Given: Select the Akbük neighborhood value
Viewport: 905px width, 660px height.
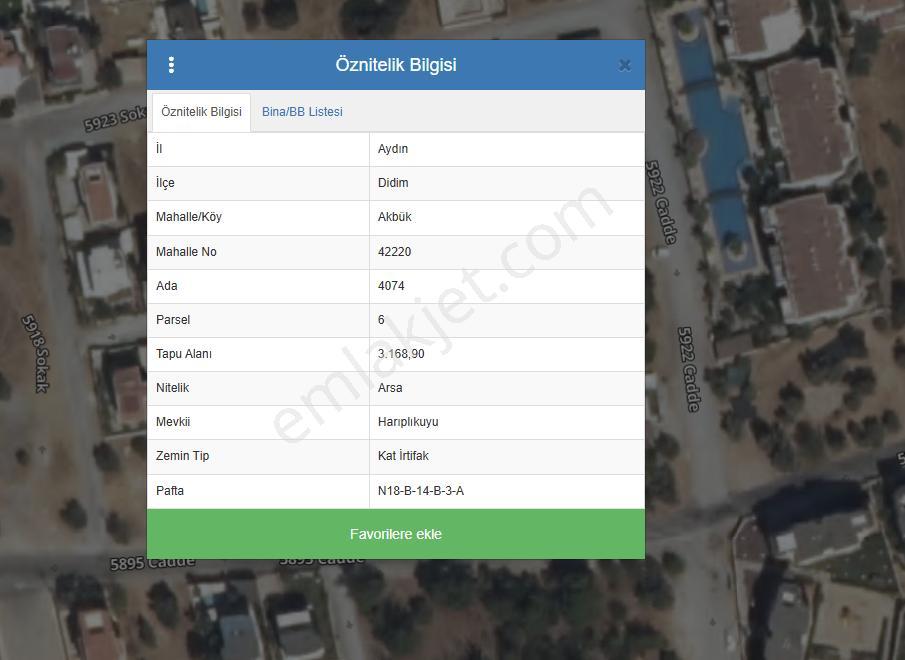Looking at the screenshot, I should [395, 217].
